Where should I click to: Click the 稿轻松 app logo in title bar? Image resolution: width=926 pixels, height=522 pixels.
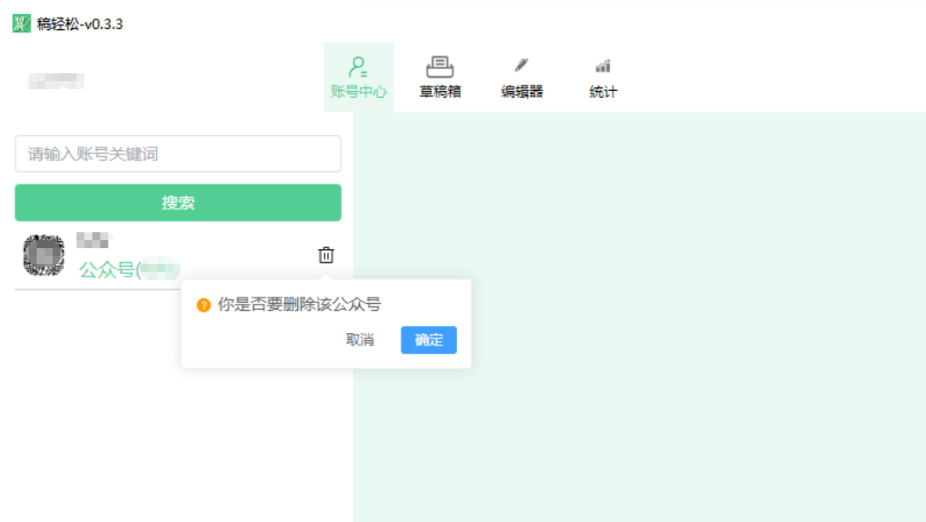[x=21, y=23]
